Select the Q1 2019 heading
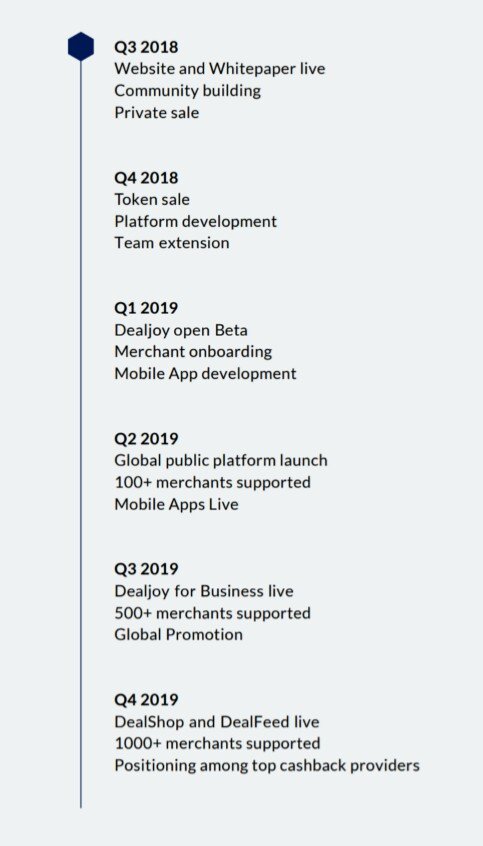This screenshot has height=846, width=483. coord(146,309)
